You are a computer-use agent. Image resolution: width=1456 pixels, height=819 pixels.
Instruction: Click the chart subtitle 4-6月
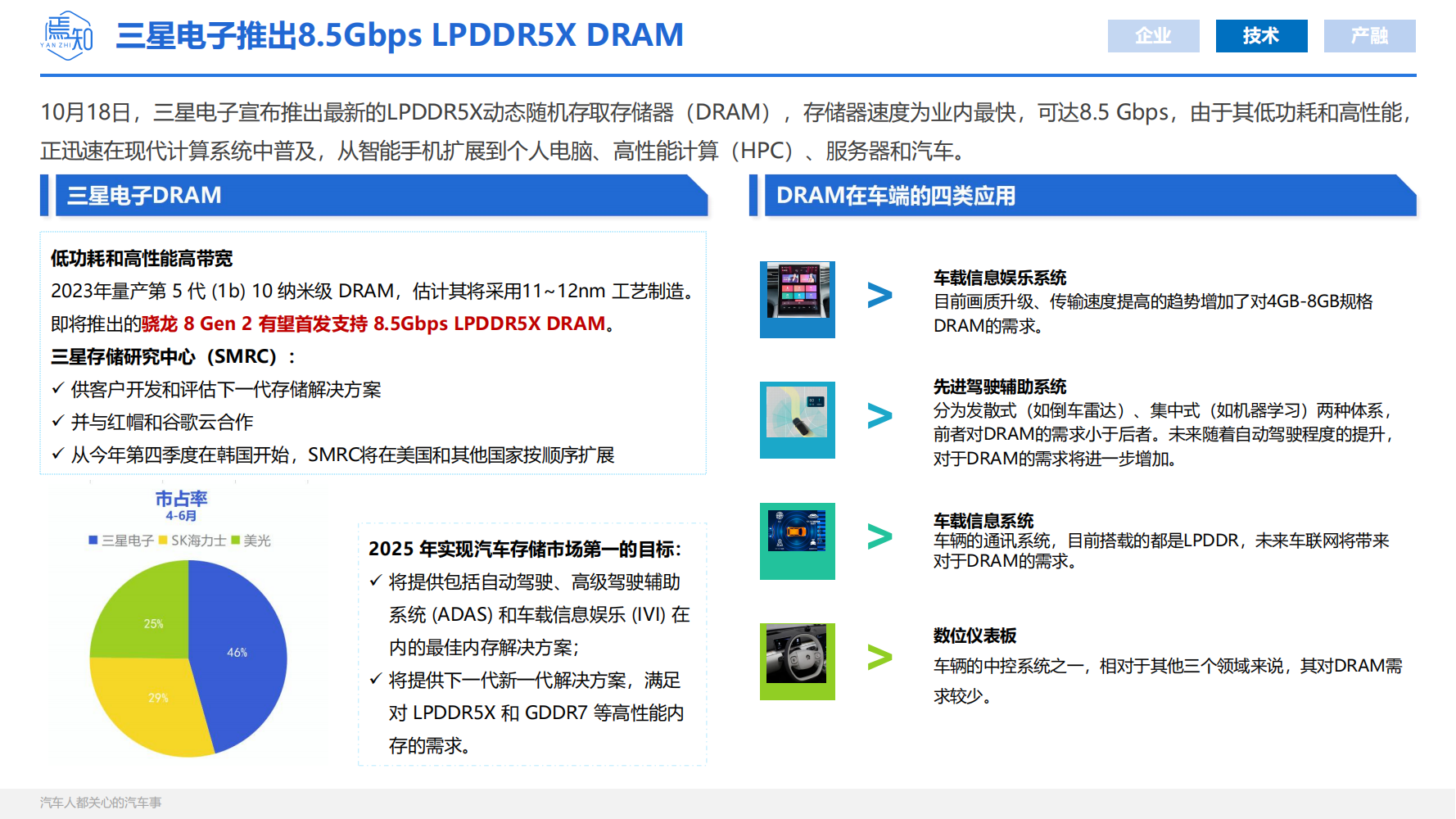[181, 516]
